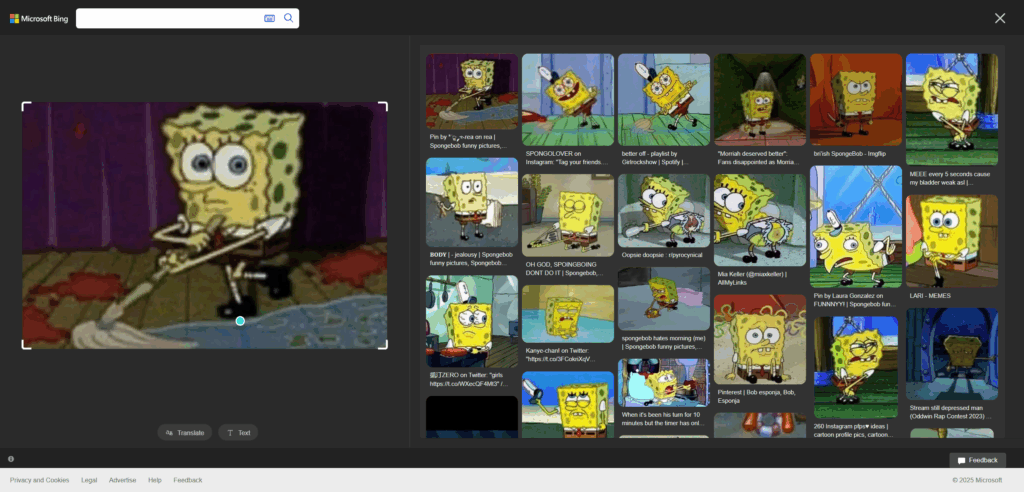Select the top-right crop corner handle

pos(383,106)
